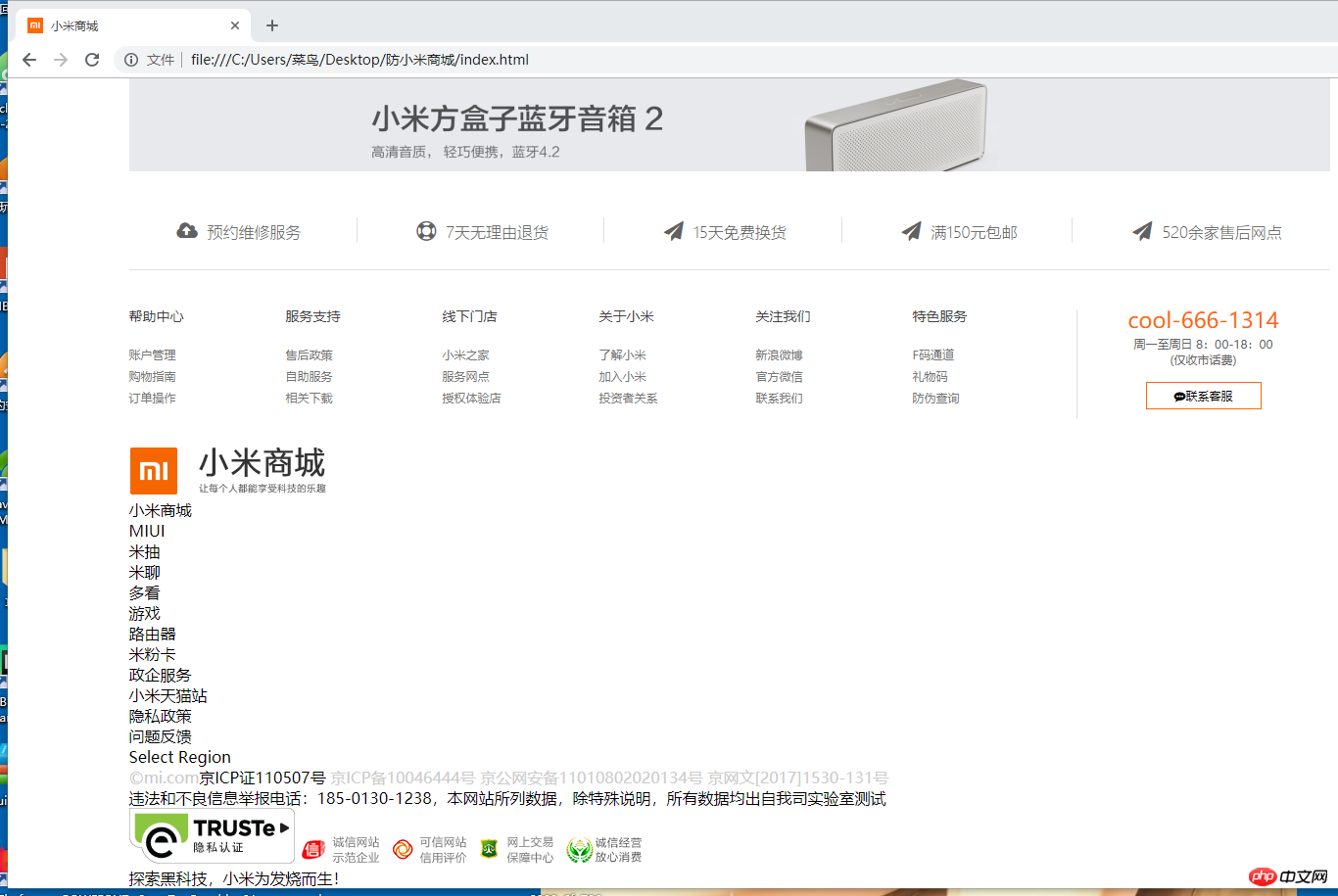Click the 京公网安备11010802020134号 link
Screen dimensions: 1338x896
coord(592,778)
